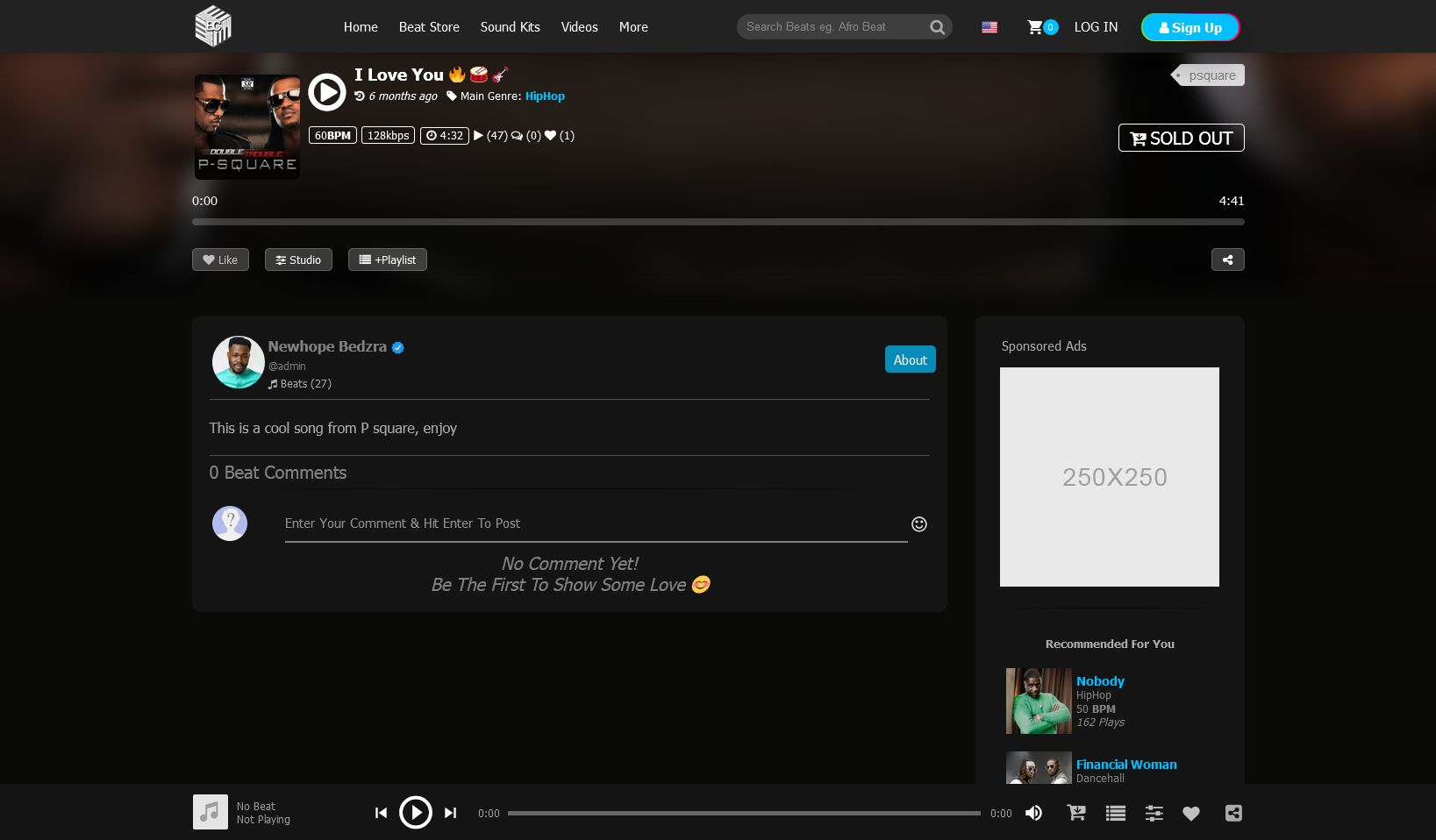Click the anonymous commenter avatar

(230, 523)
